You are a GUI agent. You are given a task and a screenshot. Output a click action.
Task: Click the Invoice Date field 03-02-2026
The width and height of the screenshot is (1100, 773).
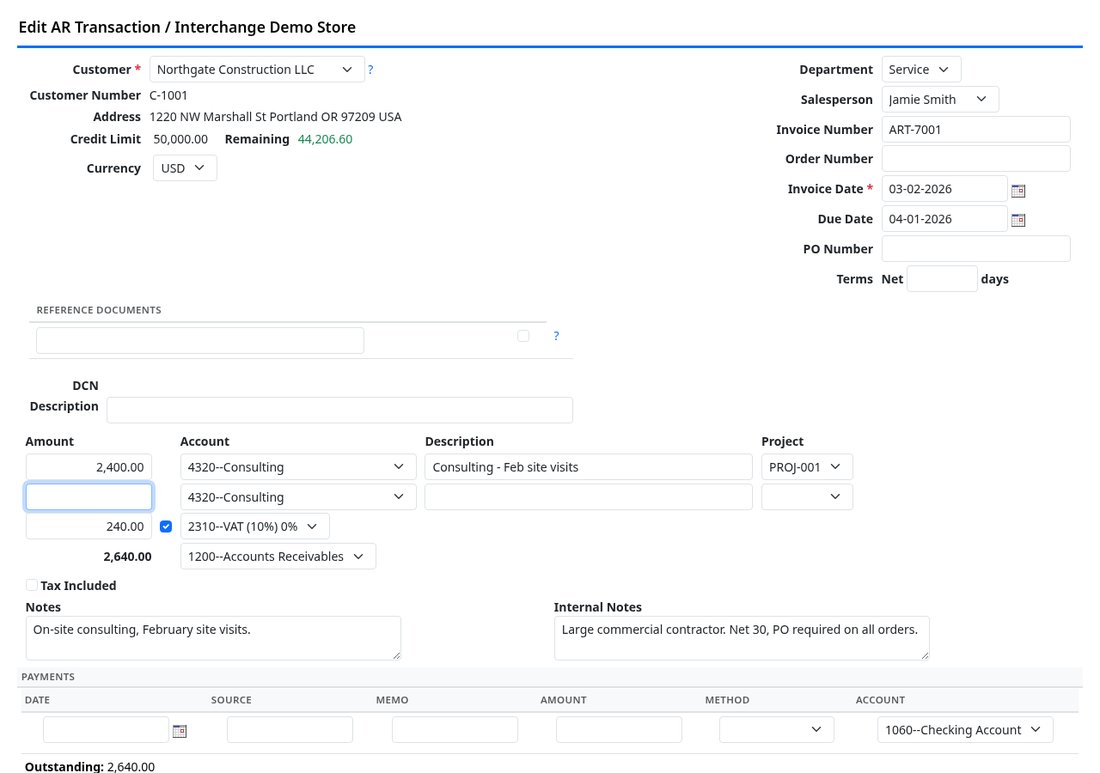pos(944,189)
